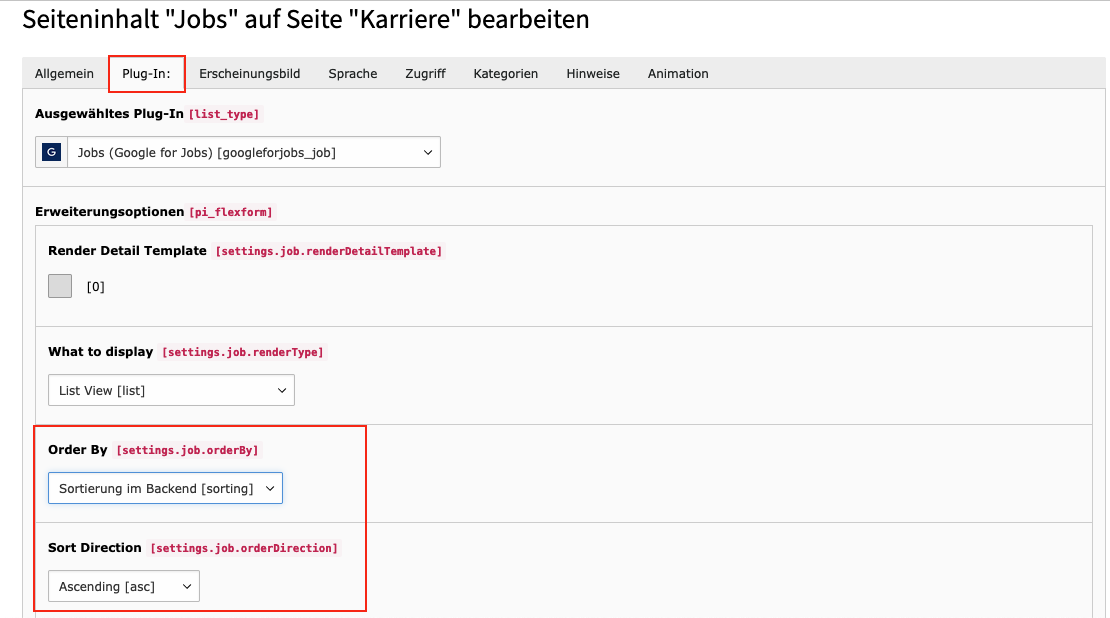Click the settings.job.renderType field tag

[x=243, y=352]
